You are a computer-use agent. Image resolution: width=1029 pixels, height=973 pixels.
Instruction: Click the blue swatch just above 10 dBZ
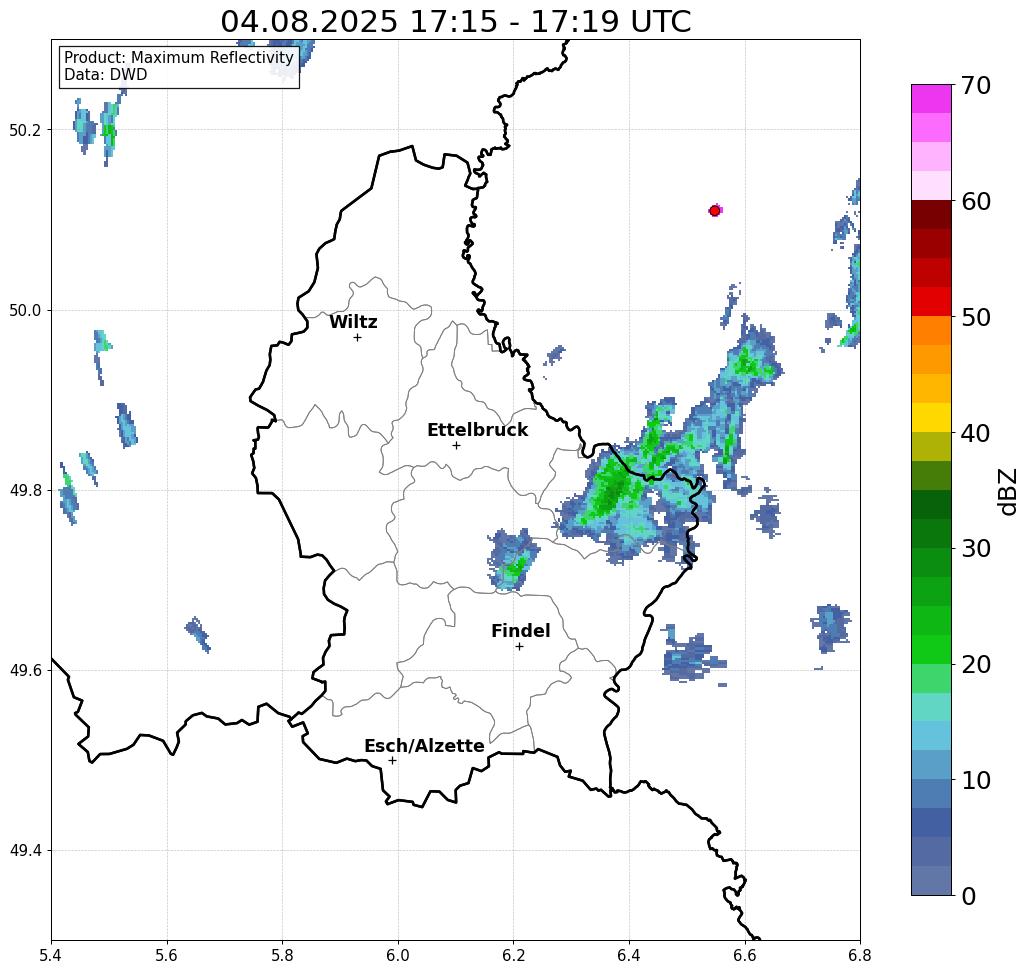pyautogui.click(x=931, y=764)
